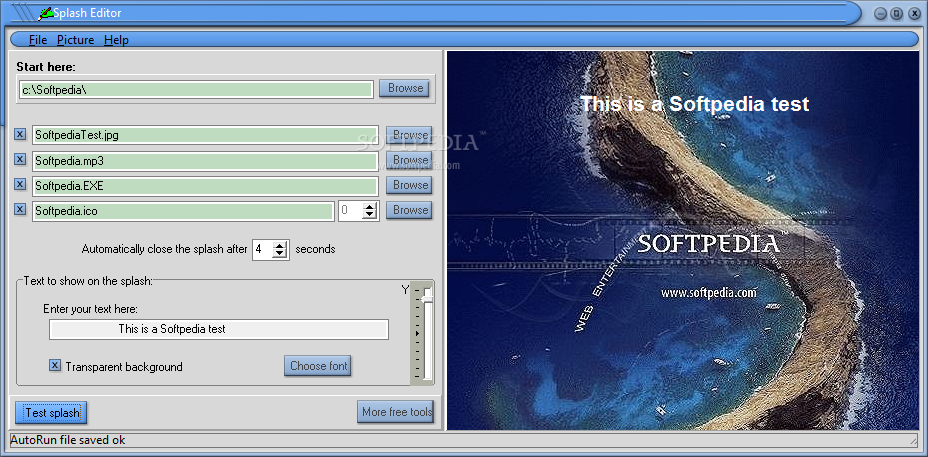Open the File menu
The height and width of the screenshot is (457, 928).
(38, 40)
